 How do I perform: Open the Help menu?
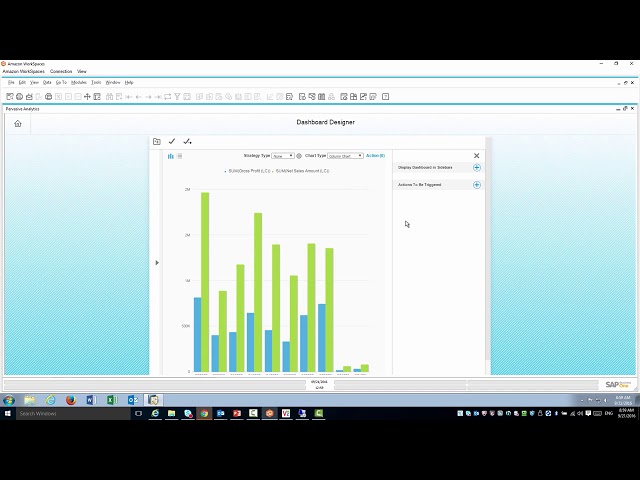point(129,82)
